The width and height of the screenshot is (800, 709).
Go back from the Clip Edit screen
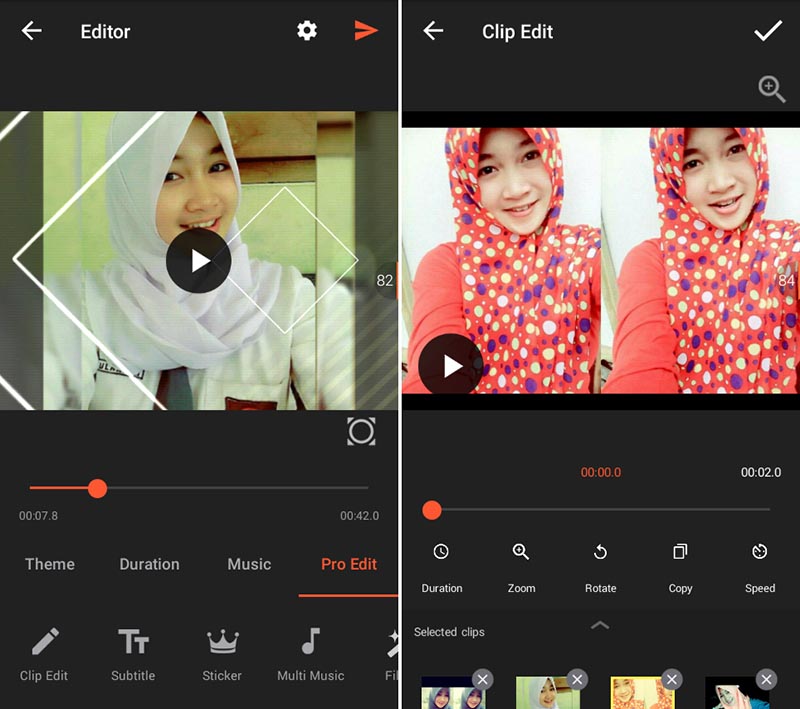pyautogui.click(x=432, y=31)
